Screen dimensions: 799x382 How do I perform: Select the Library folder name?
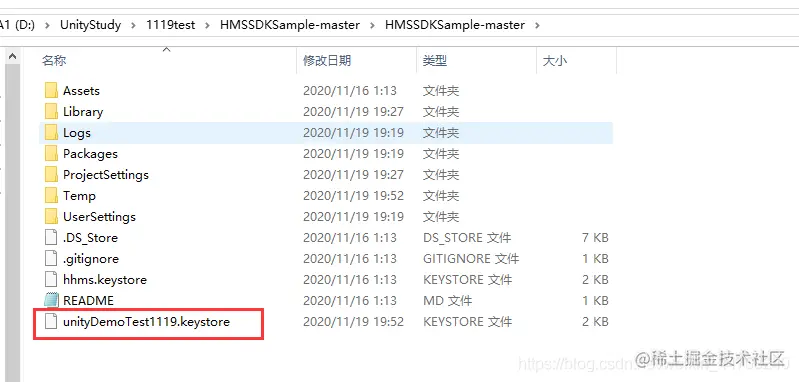tap(83, 112)
